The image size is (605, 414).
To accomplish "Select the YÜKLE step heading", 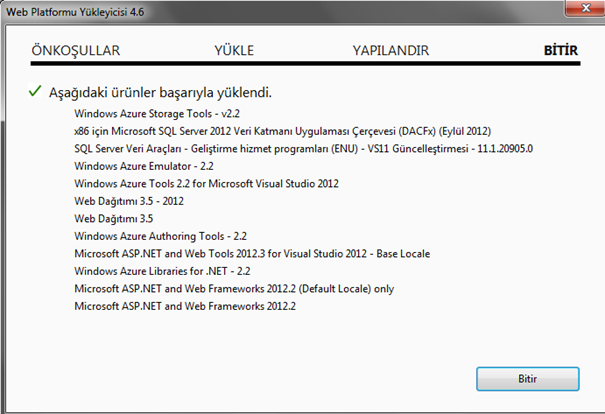I will click(234, 51).
